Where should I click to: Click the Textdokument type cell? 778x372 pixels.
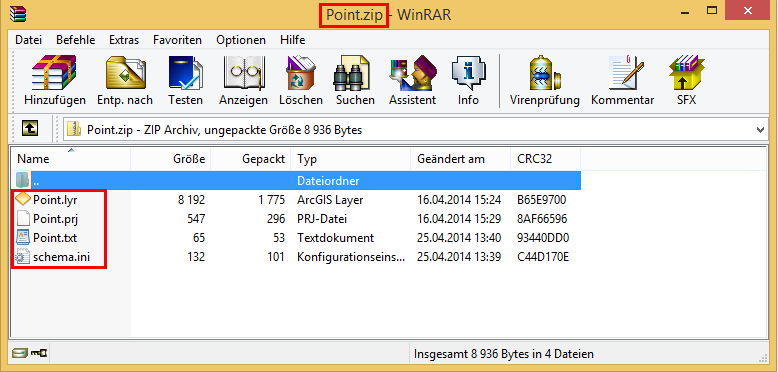[x=335, y=238]
